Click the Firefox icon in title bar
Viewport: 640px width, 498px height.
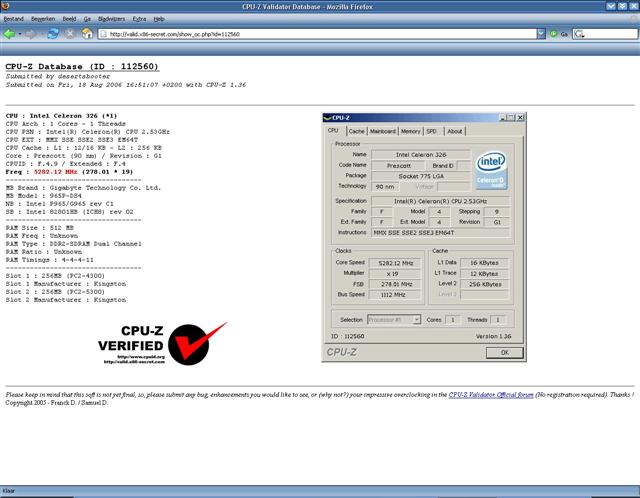tap(5, 6)
